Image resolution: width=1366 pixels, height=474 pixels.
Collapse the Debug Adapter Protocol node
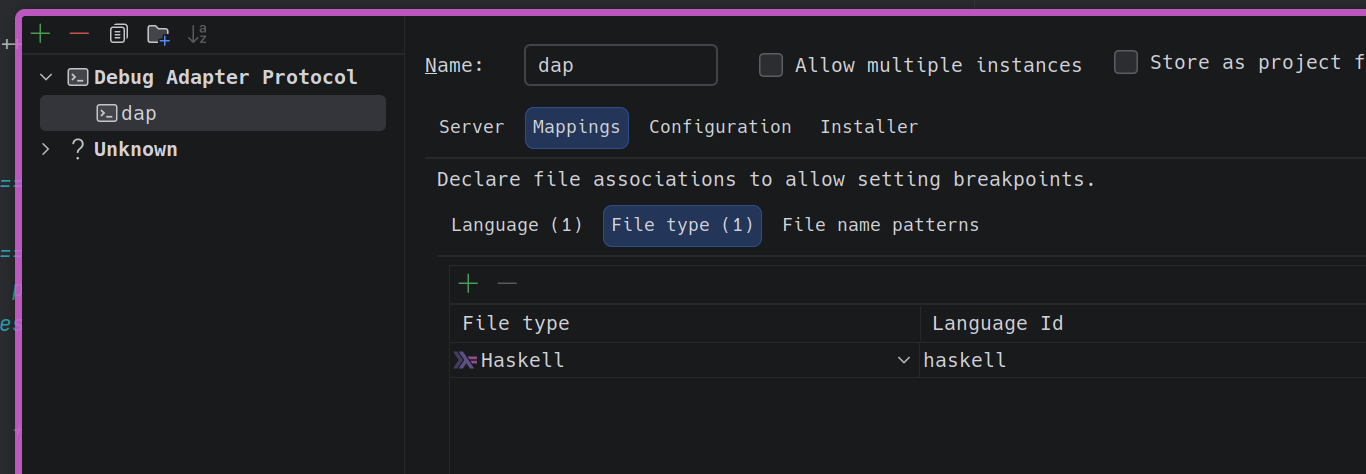click(x=46, y=77)
